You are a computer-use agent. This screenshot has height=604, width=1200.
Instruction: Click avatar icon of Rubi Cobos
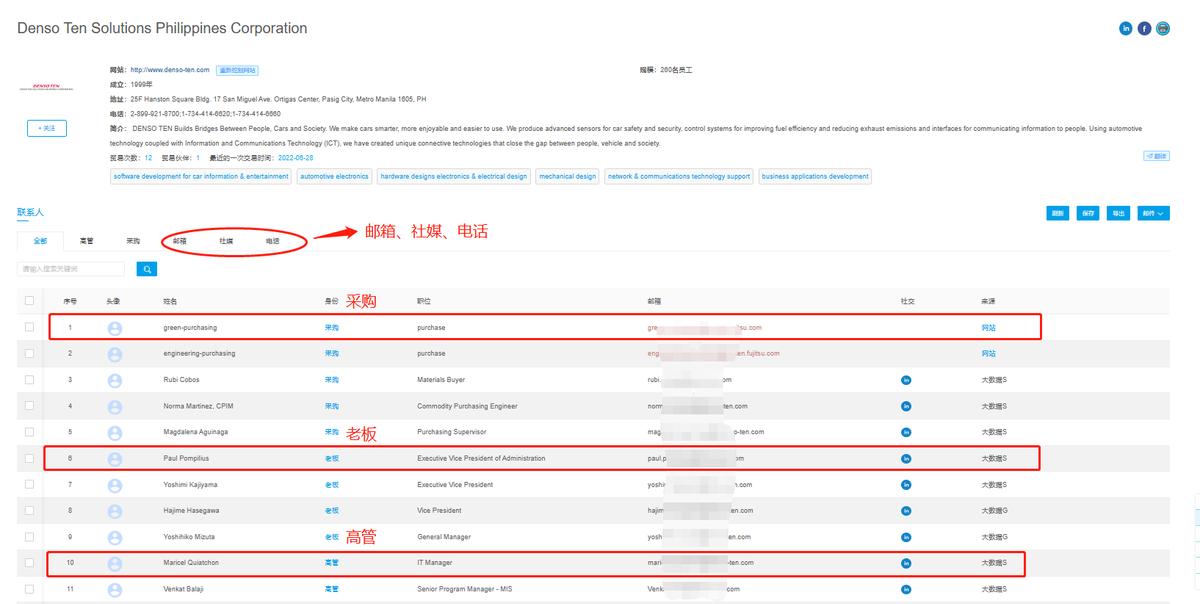(x=115, y=380)
